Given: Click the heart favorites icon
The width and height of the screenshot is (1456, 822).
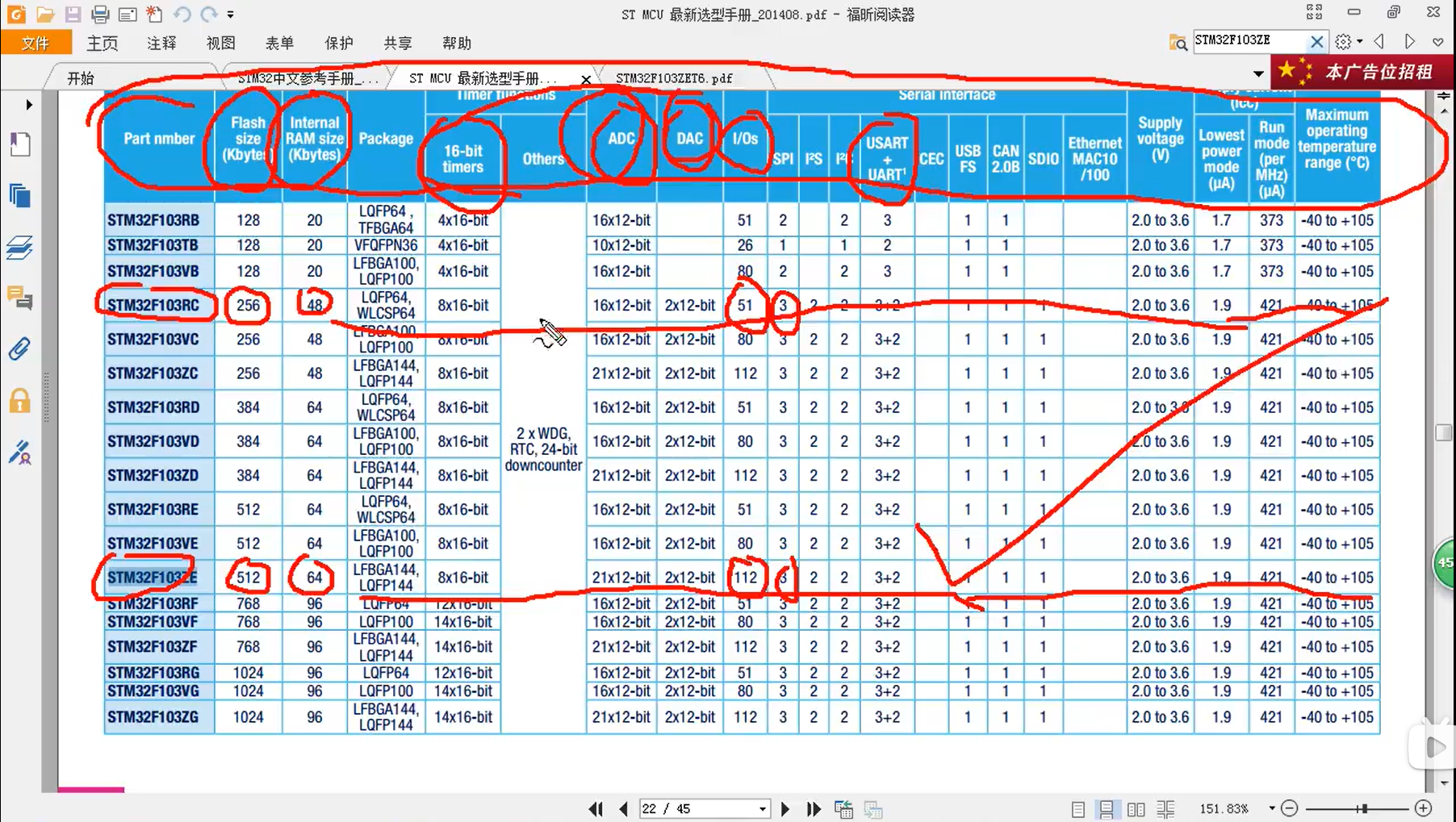Looking at the screenshot, I should click(x=1437, y=42).
